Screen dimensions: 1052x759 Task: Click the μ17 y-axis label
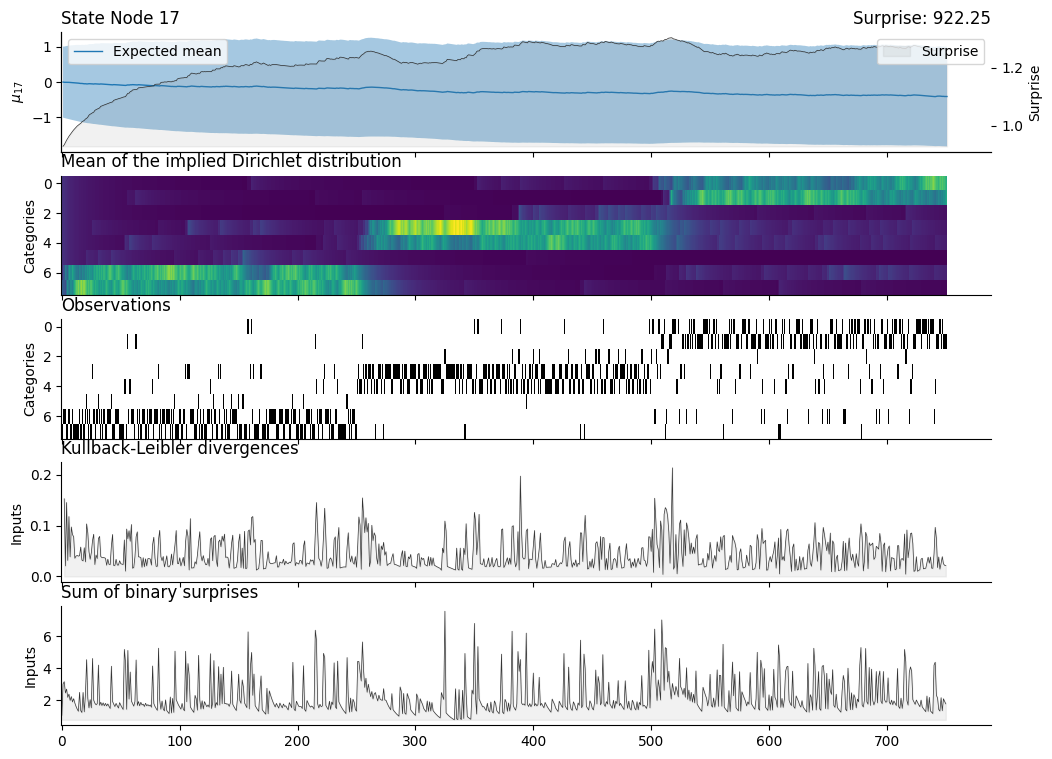point(16,92)
